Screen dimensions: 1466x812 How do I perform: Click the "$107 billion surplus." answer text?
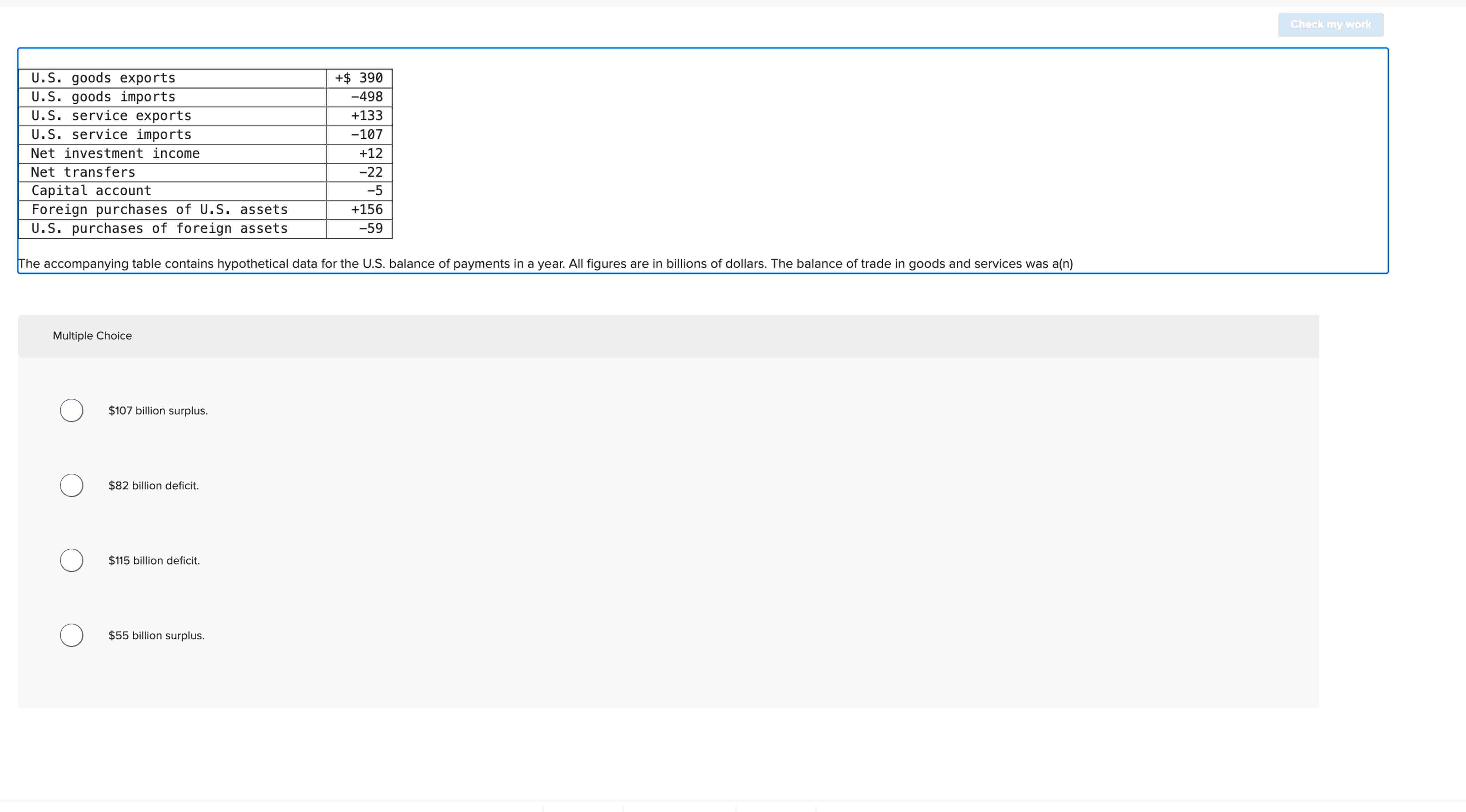[x=158, y=410]
